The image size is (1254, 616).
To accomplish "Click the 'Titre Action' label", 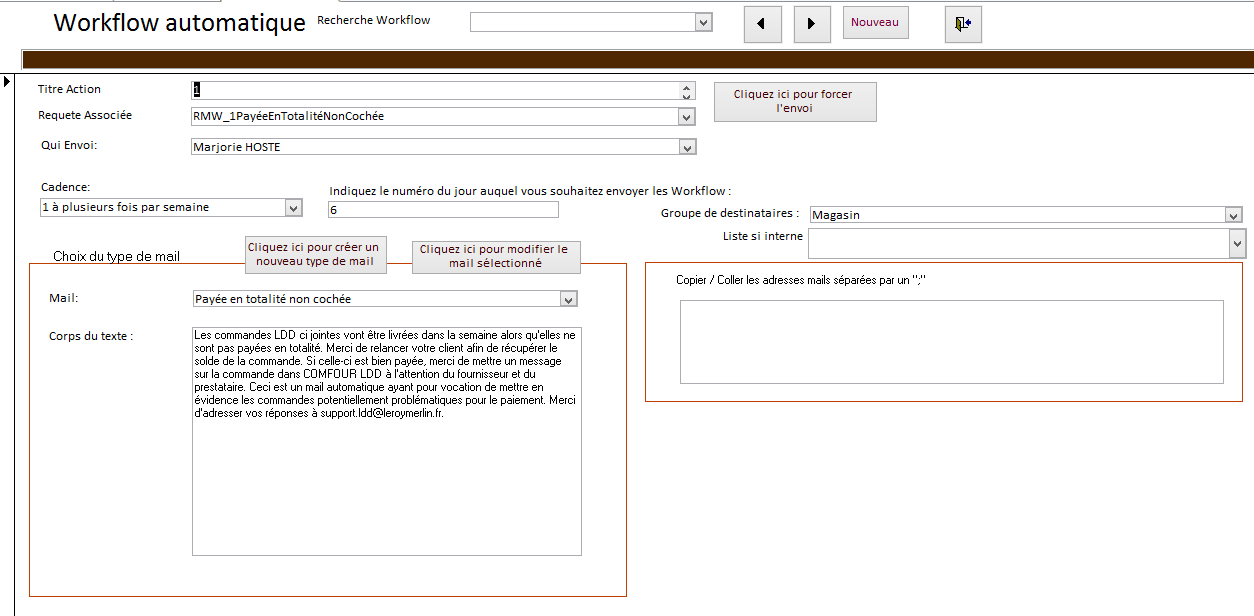I will [x=70, y=89].
